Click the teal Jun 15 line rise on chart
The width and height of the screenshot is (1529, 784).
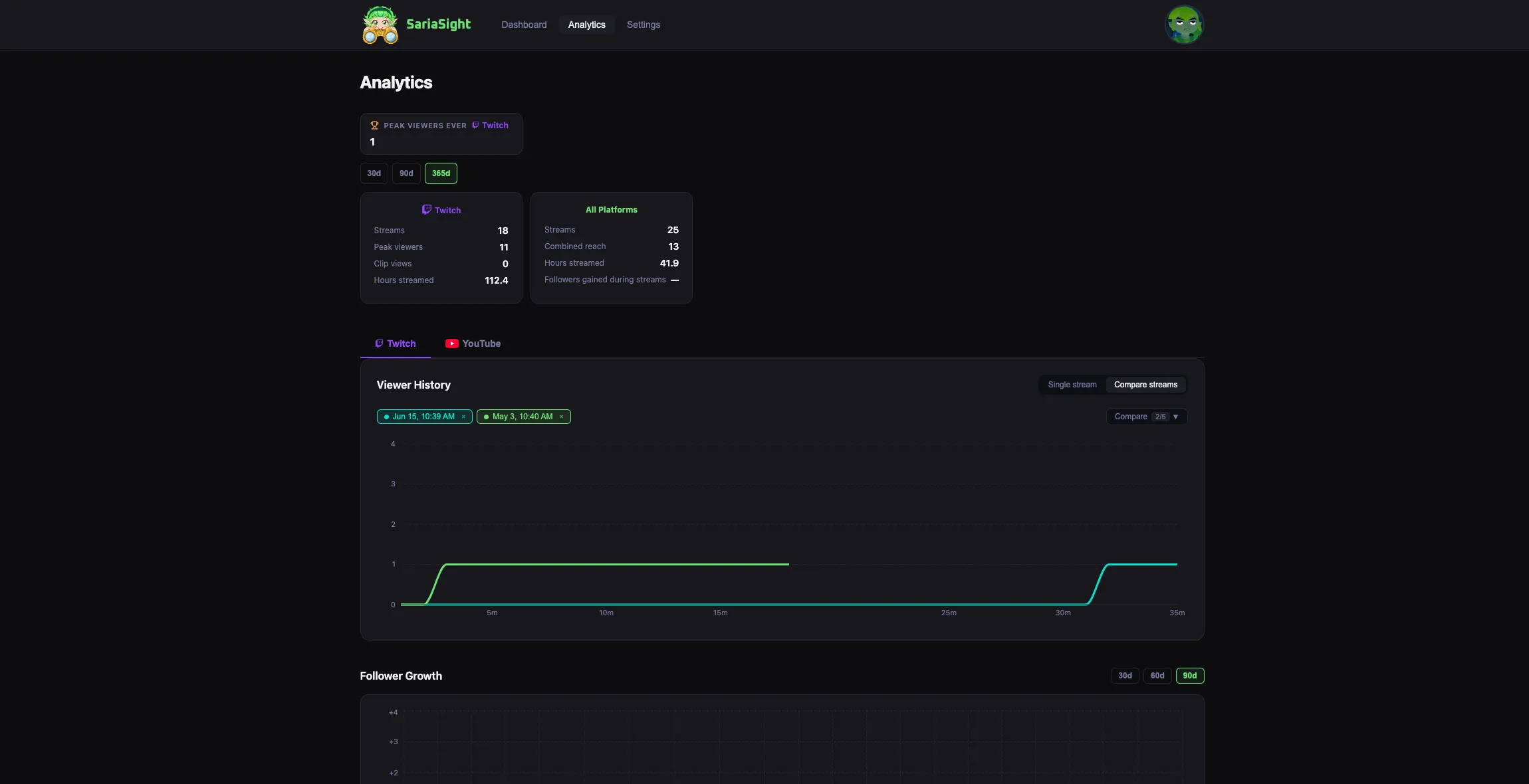[x=1098, y=583]
